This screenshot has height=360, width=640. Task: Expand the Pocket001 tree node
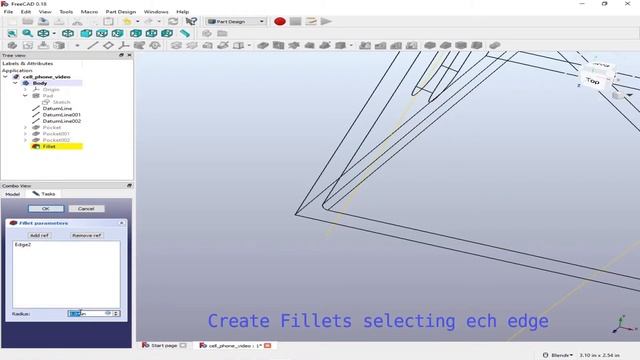coord(25,133)
